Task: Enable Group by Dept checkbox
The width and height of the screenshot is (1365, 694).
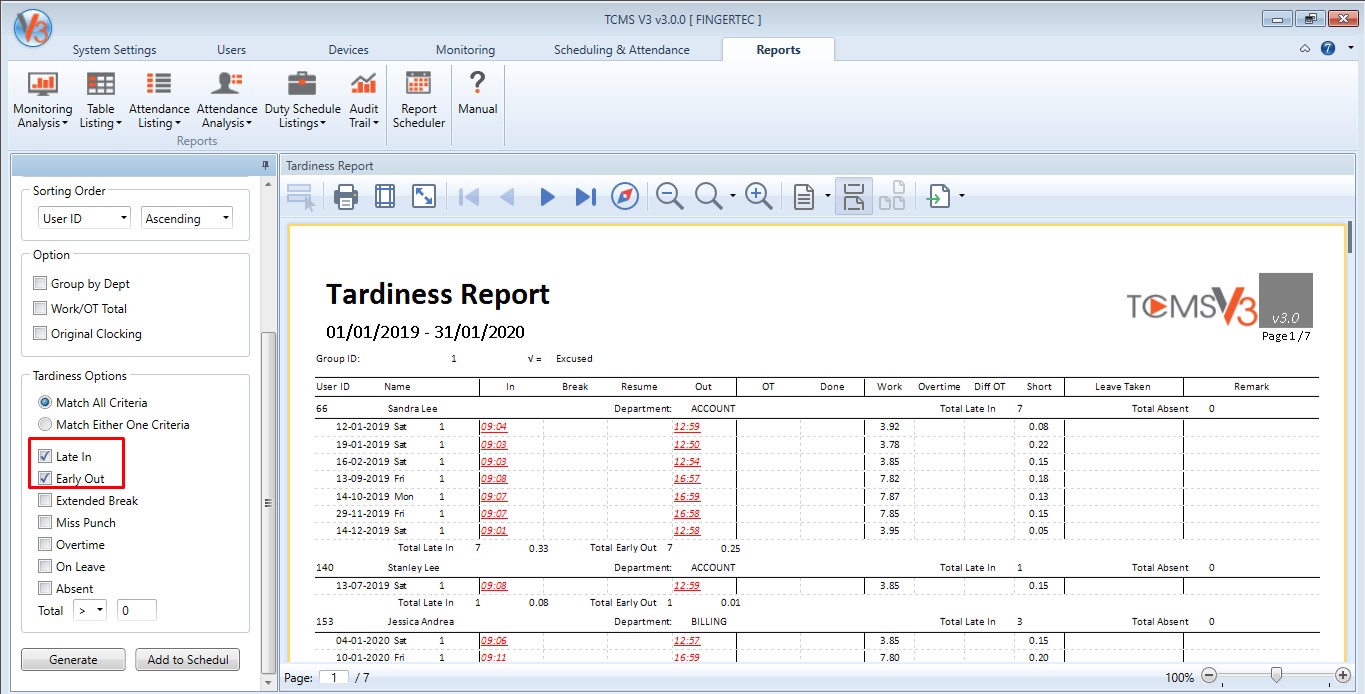Action: click(40, 284)
